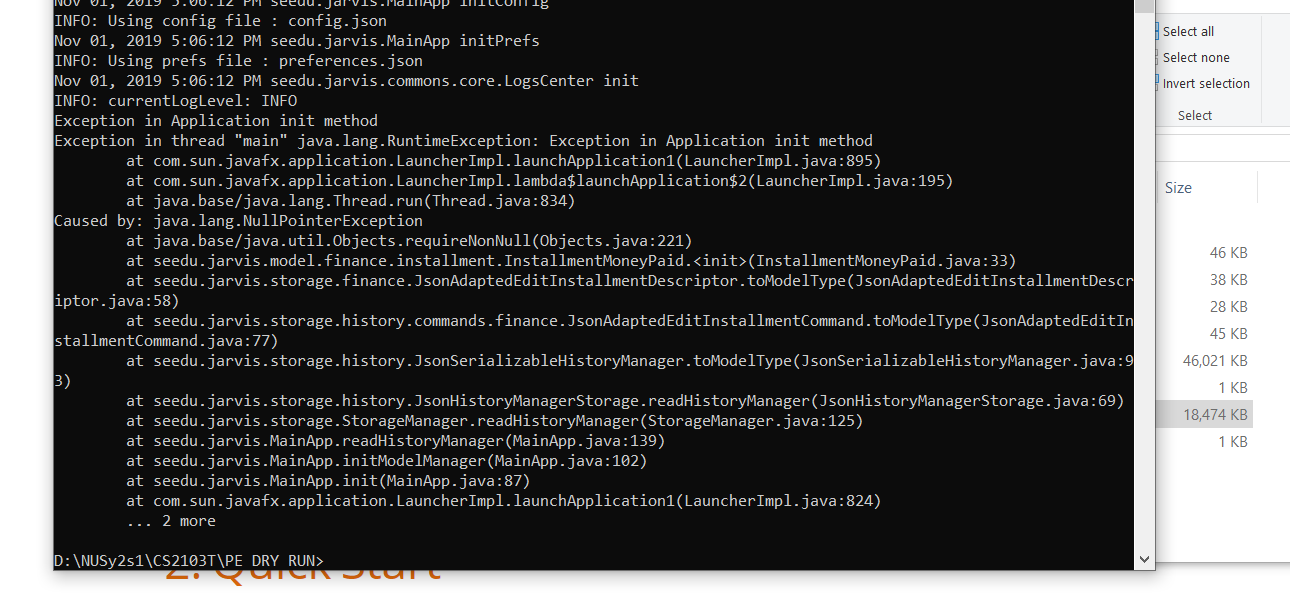
Task: Click the MainApp.init(MainApp.java:87) stack line
Action: tap(329, 481)
